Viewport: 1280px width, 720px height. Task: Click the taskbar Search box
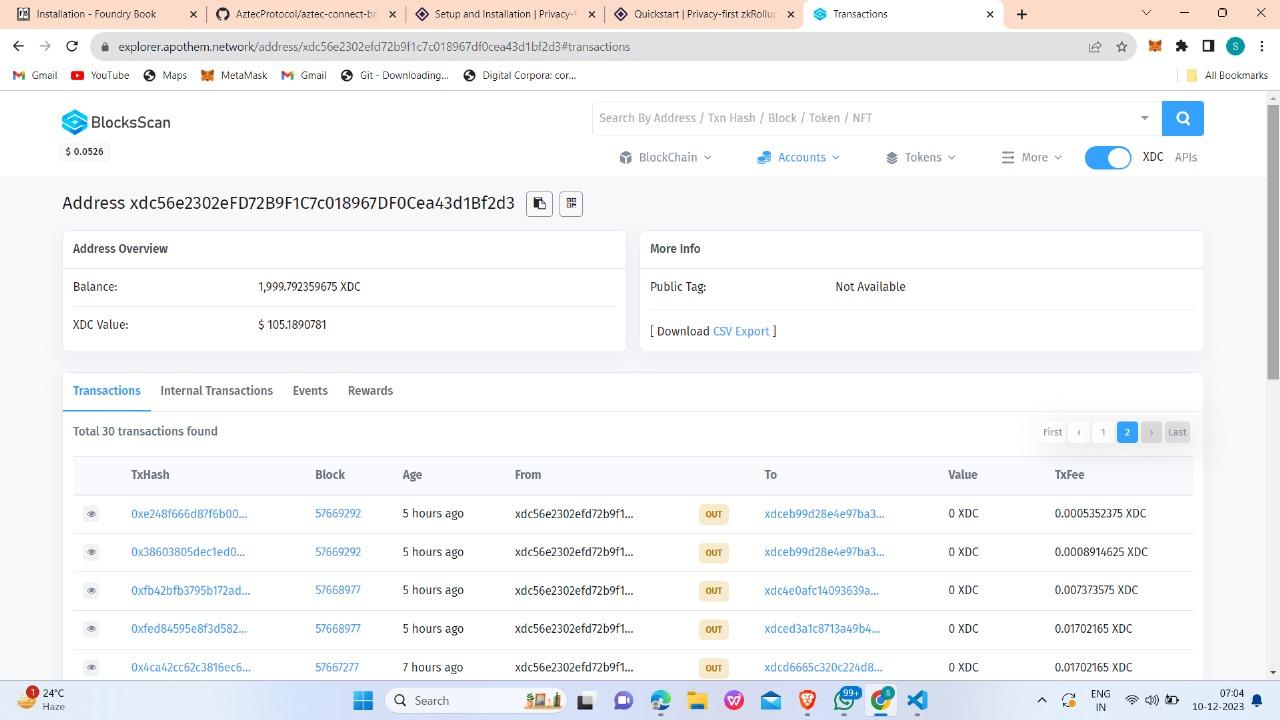(474, 700)
